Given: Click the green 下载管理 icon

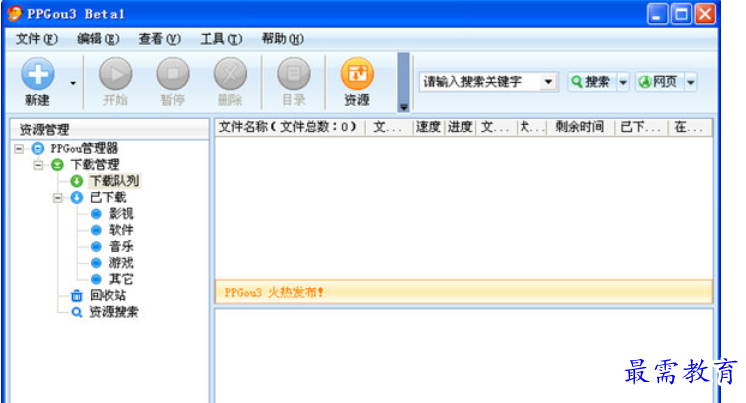Looking at the screenshot, I should coord(57,165).
